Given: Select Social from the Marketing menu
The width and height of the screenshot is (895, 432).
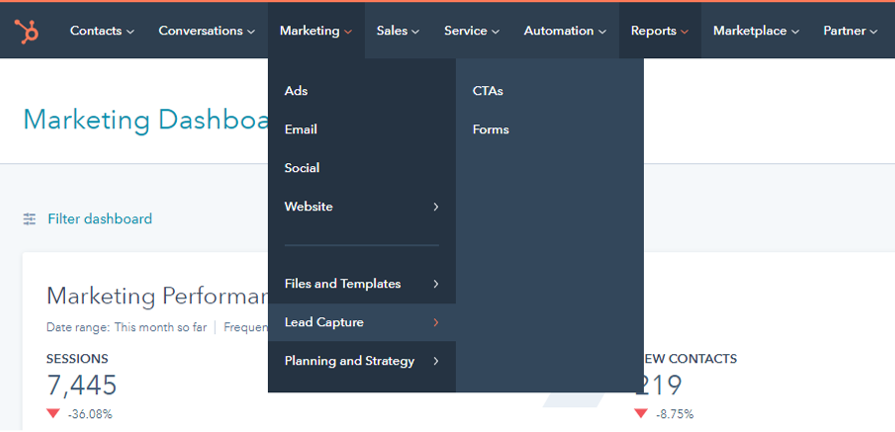Looking at the screenshot, I should [362, 168].
